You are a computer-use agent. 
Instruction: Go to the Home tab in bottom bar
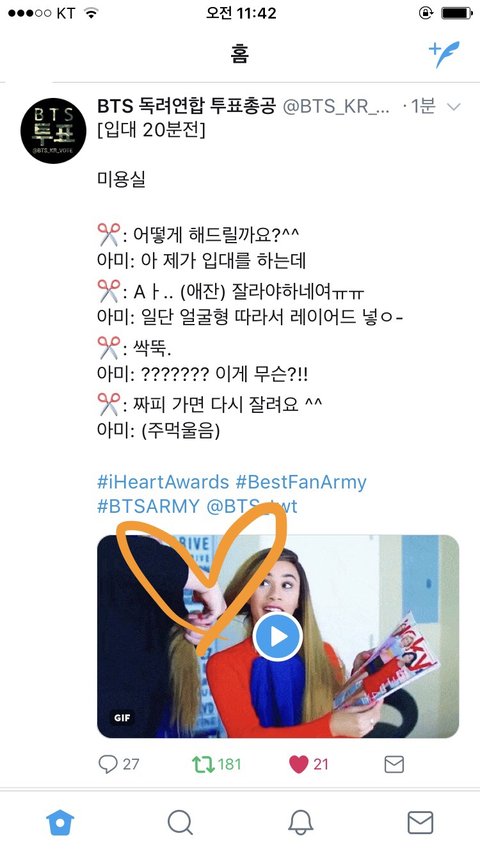tap(60, 822)
